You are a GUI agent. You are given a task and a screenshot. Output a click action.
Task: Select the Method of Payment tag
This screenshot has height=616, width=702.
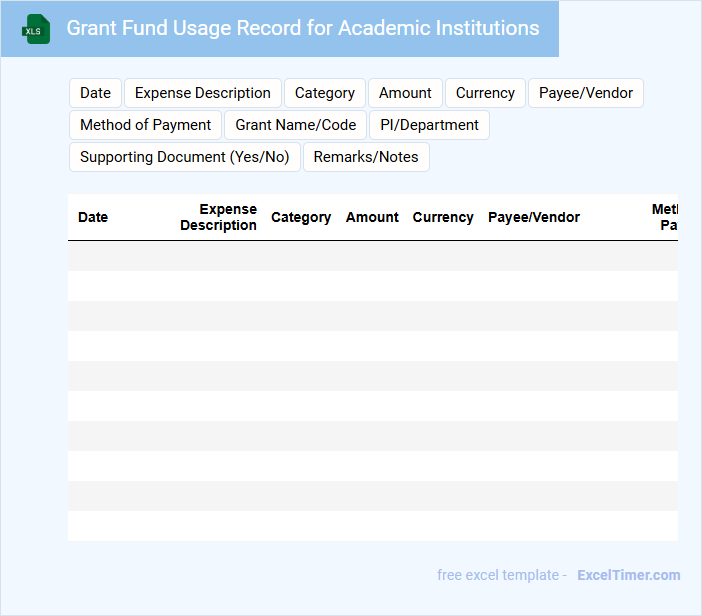click(x=145, y=125)
